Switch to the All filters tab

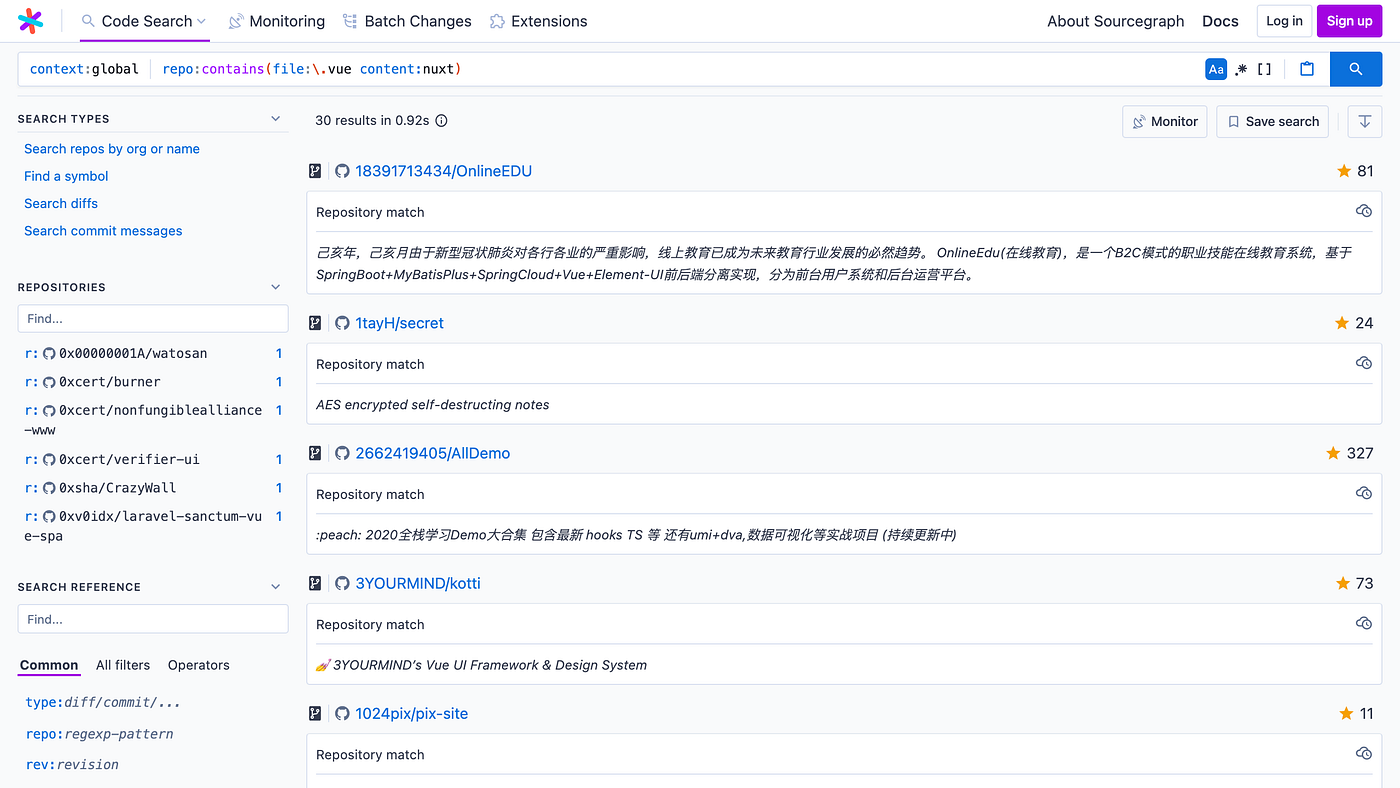click(x=122, y=664)
